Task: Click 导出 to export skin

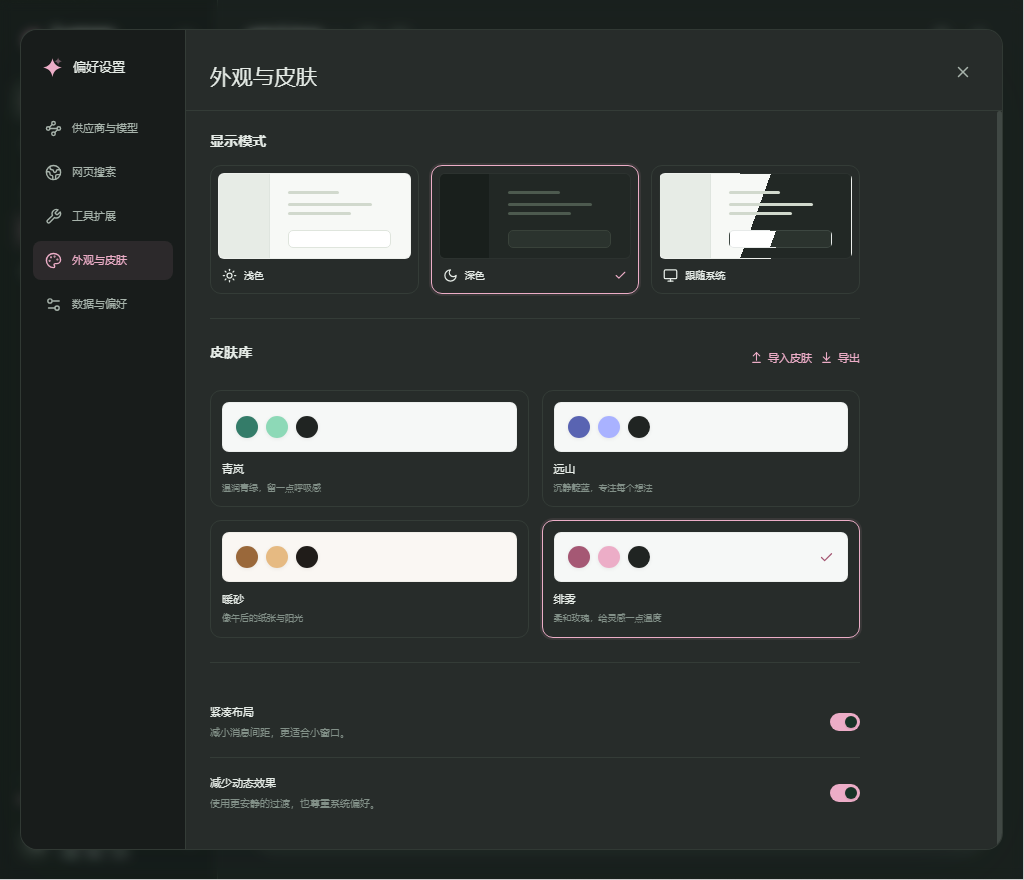Action: click(840, 358)
